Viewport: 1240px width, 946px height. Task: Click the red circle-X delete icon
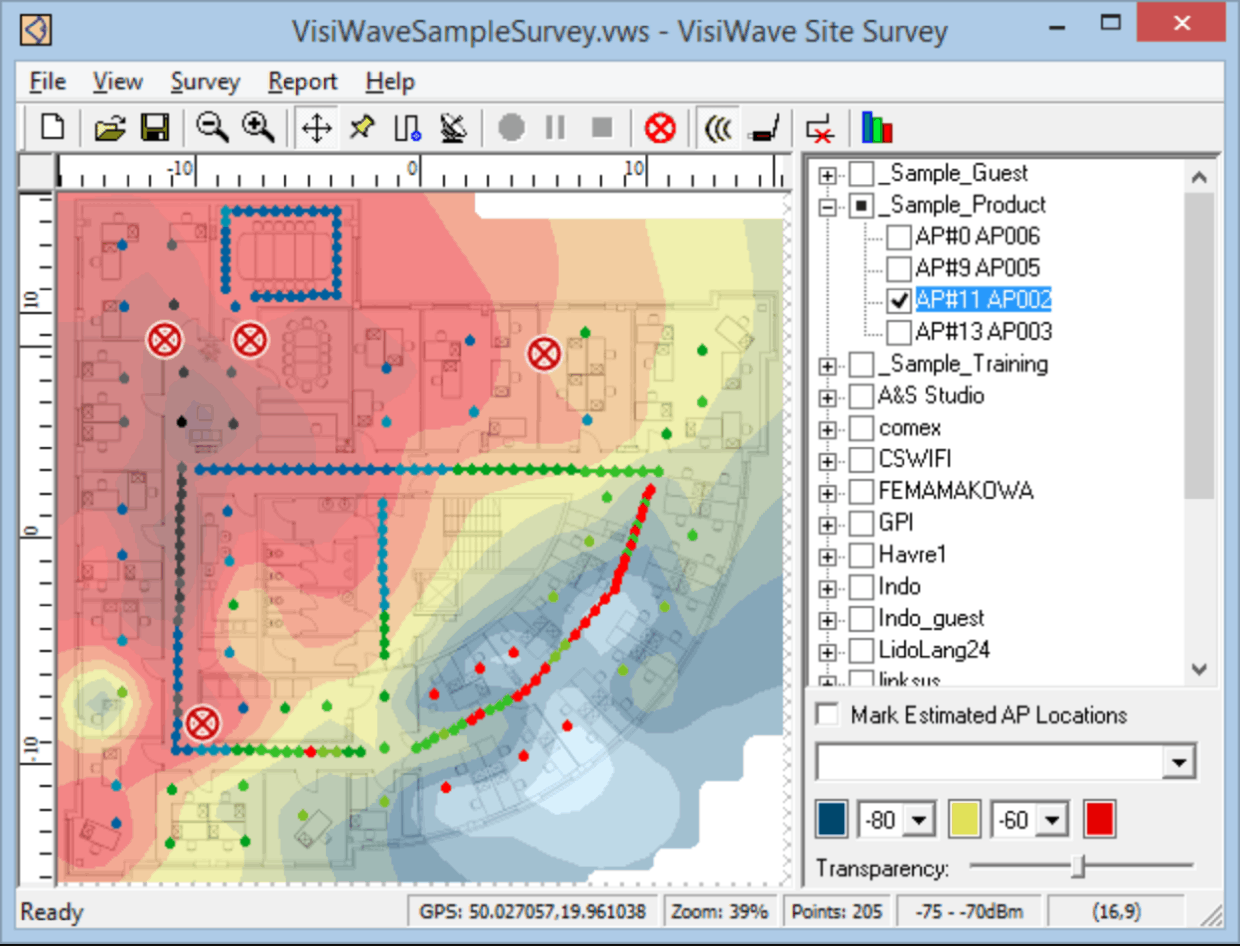[x=659, y=128]
